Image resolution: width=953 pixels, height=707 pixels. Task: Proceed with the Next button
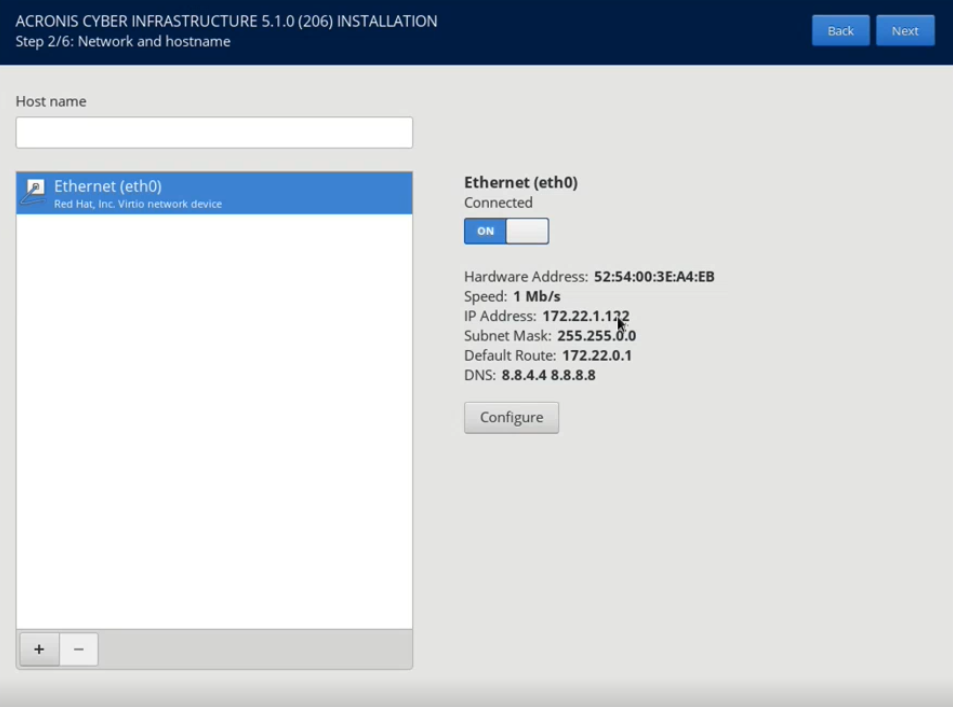pyautogui.click(x=905, y=31)
